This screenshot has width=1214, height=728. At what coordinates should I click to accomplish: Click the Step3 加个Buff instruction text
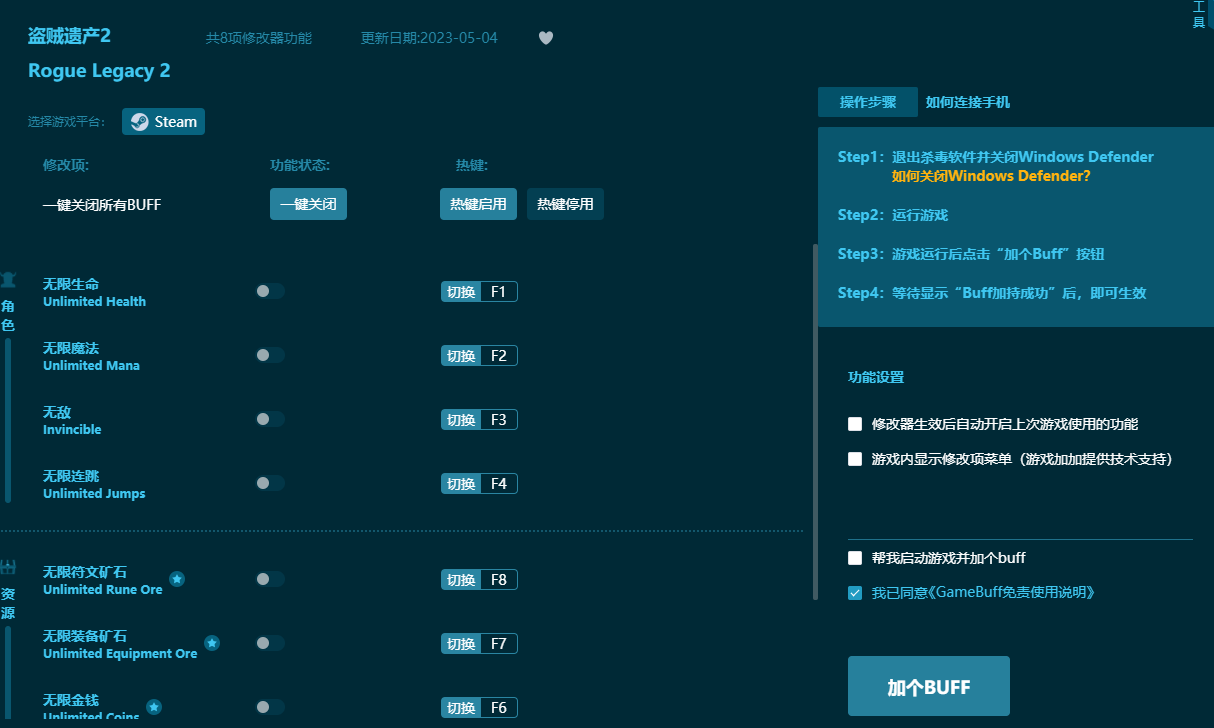pos(971,254)
